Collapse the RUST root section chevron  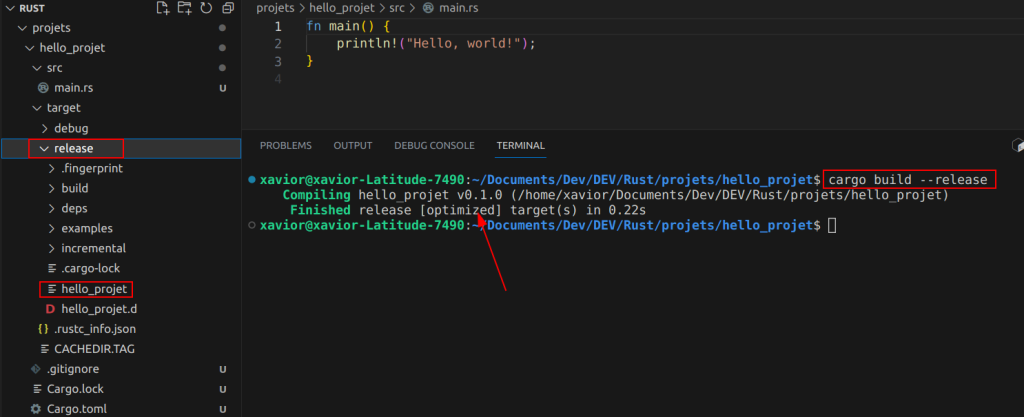[x=8, y=8]
